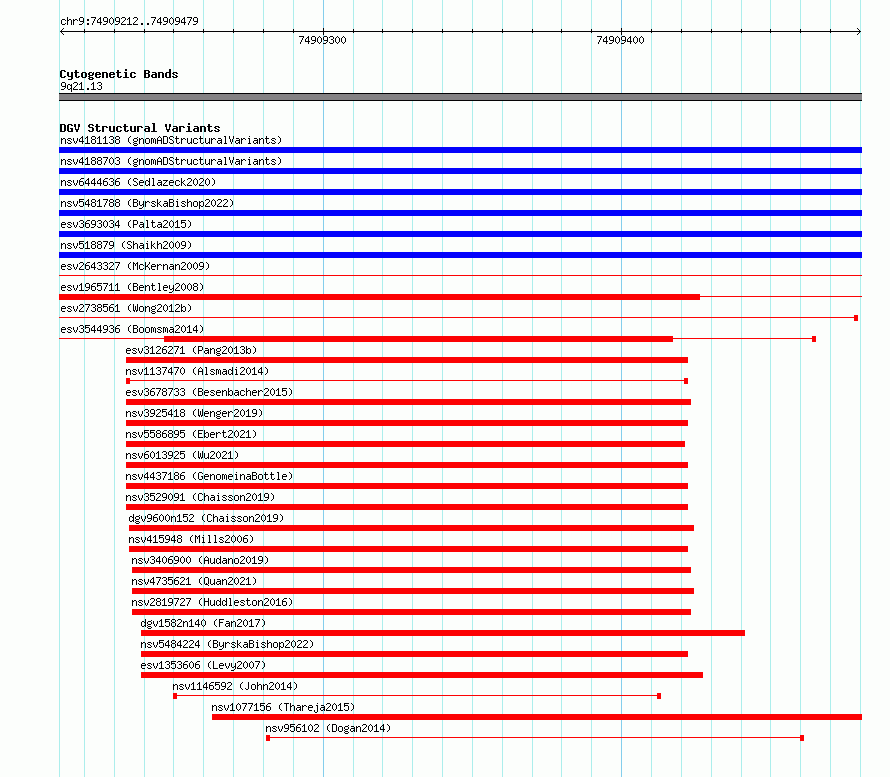Click the right end marker of nsv956102
The width and height of the screenshot is (890, 777).
(x=802, y=738)
